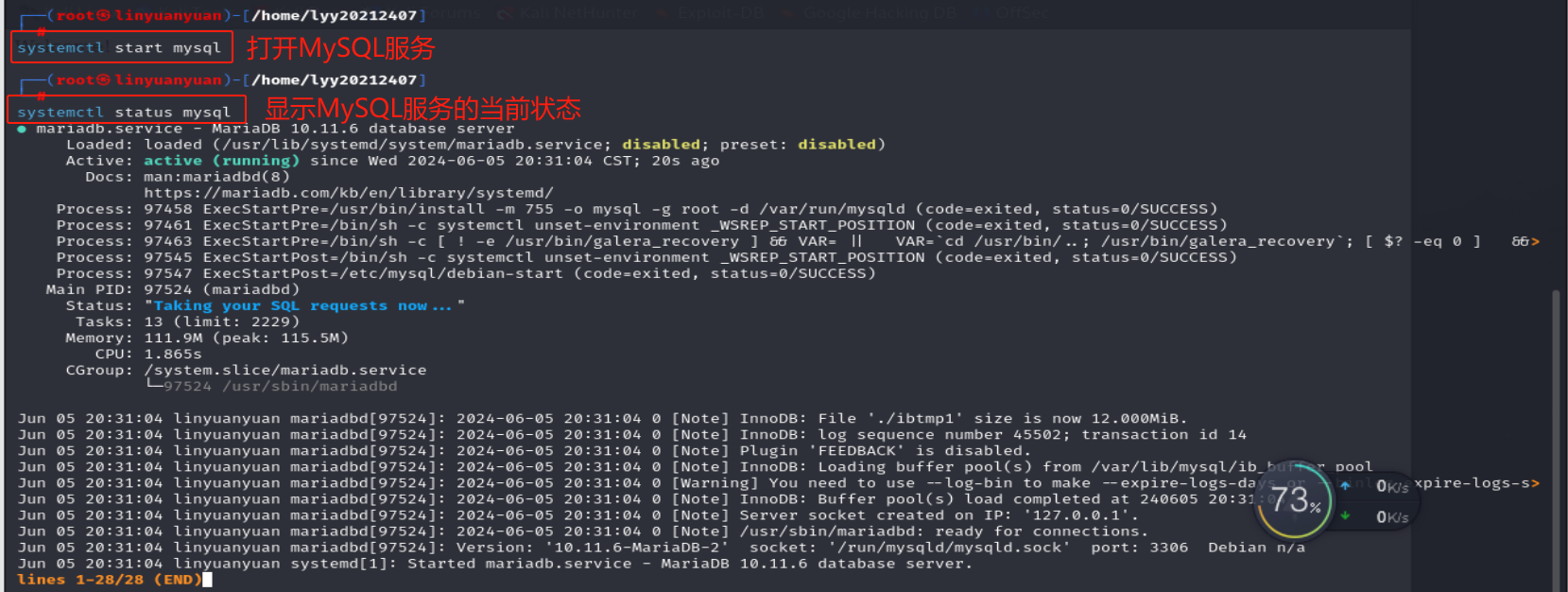Viewport: 1568px width, 592px height.
Task: Open the mariadb.com systemd documentation link
Action: click(348, 193)
